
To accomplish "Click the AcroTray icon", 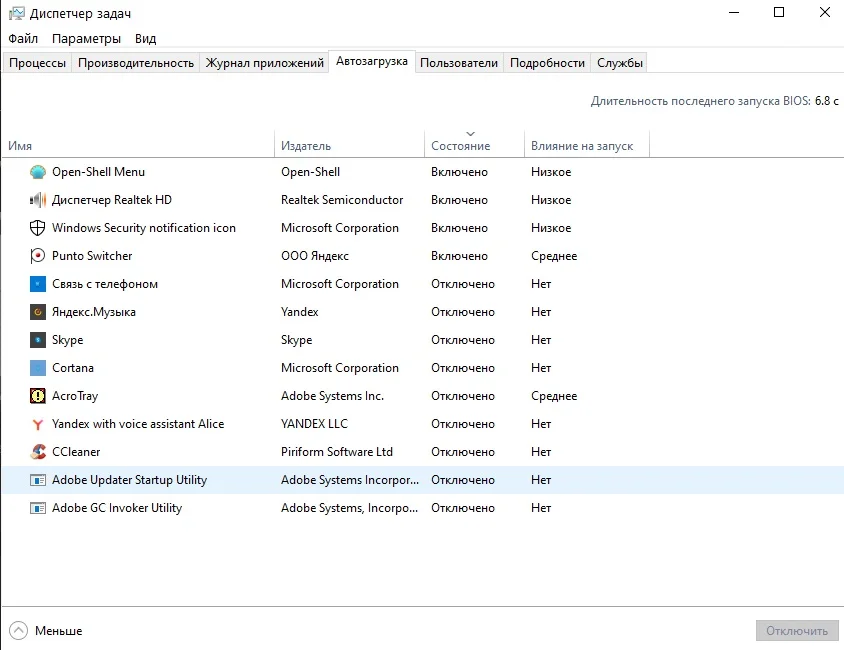I will (38, 396).
